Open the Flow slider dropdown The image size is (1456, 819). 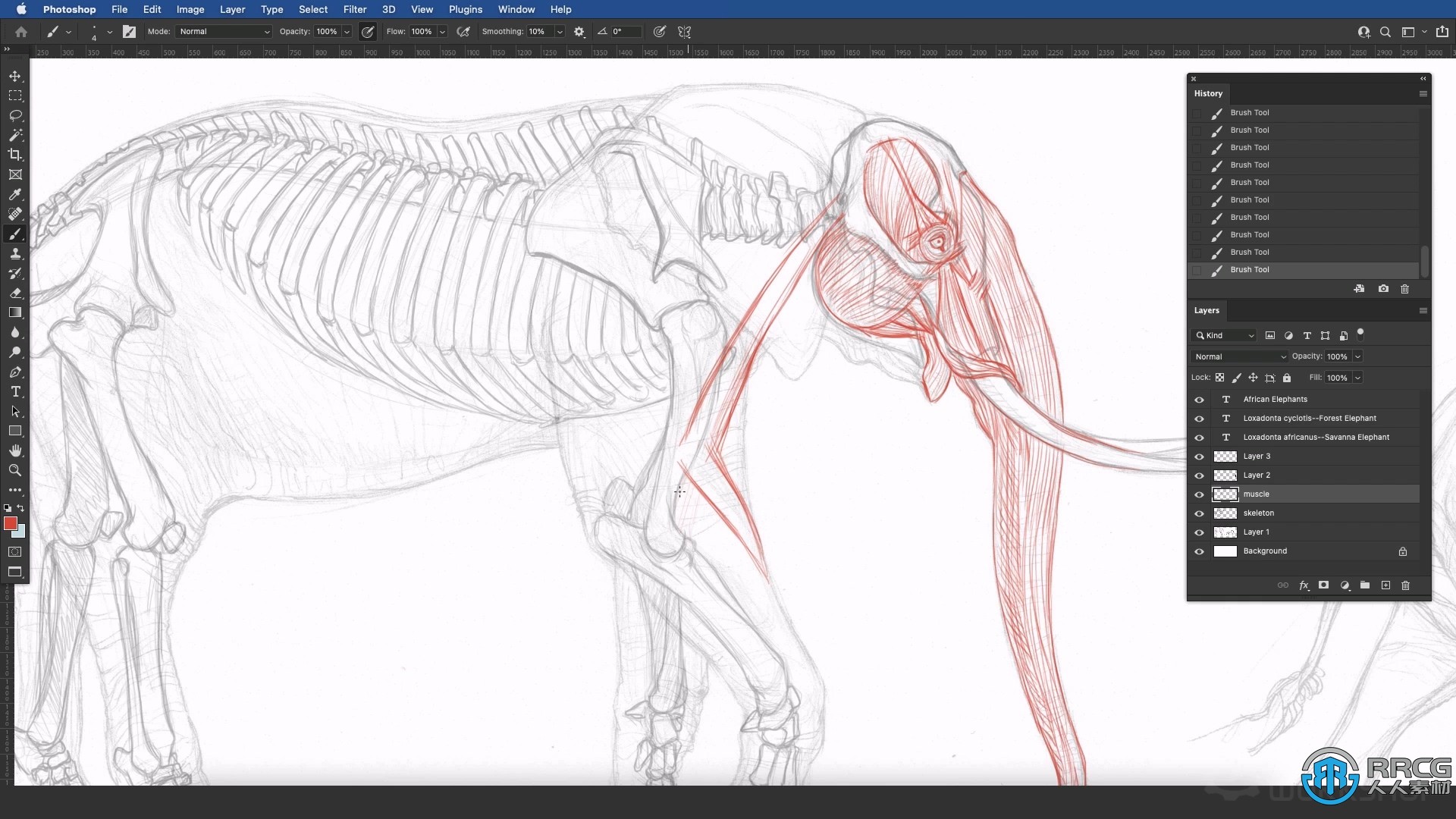tap(442, 32)
